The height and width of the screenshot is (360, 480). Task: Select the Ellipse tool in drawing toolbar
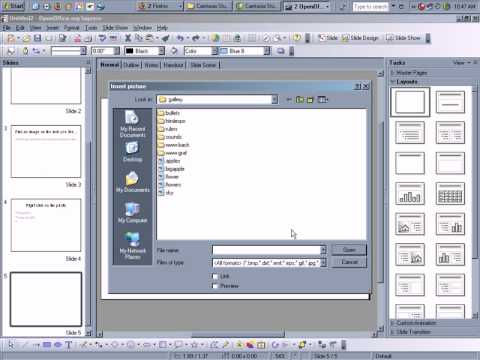tap(58, 345)
